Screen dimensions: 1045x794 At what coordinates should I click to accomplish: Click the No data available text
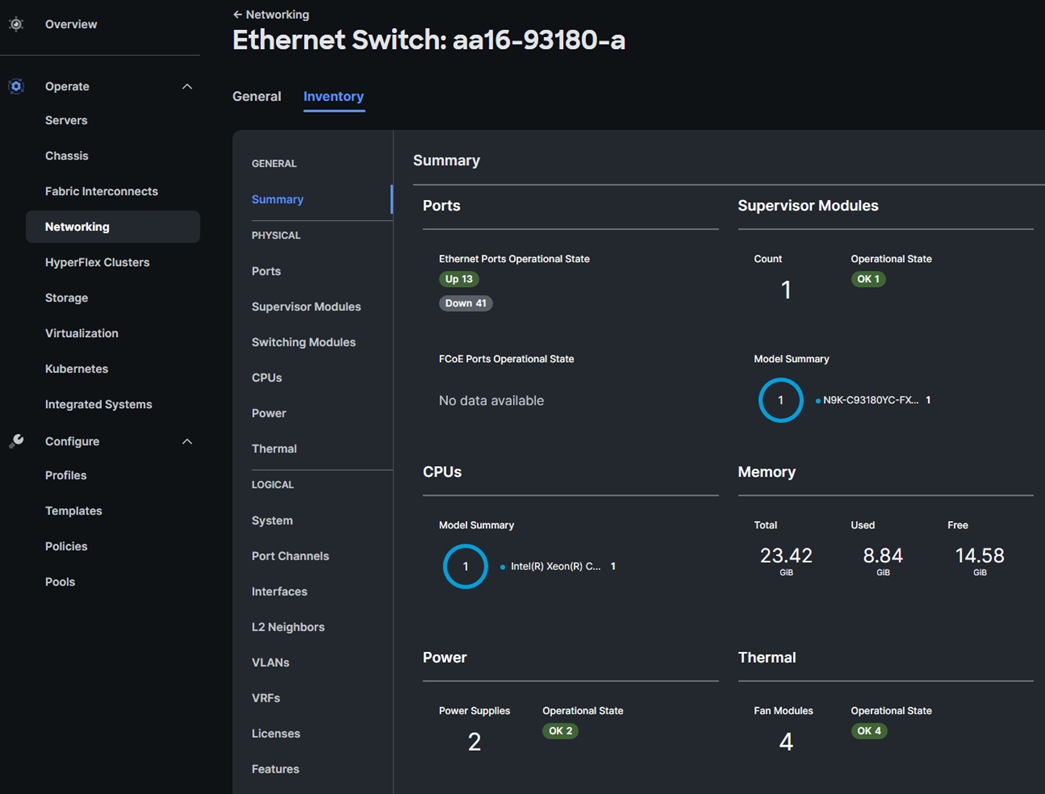pos(491,401)
